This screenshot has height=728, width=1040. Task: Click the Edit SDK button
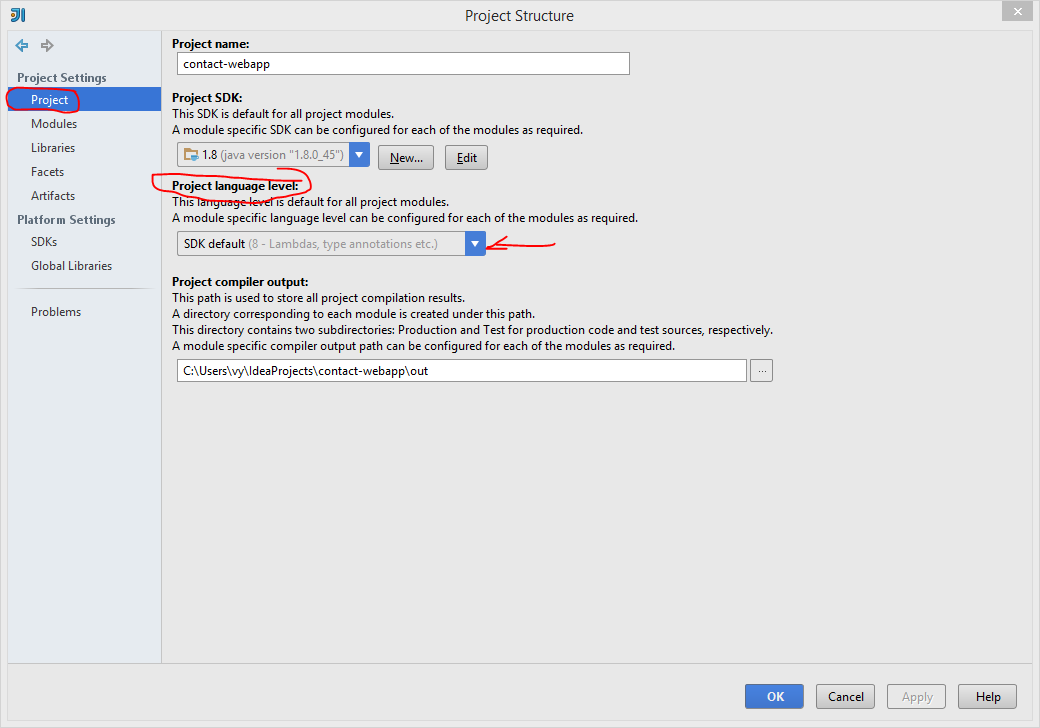[466, 158]
